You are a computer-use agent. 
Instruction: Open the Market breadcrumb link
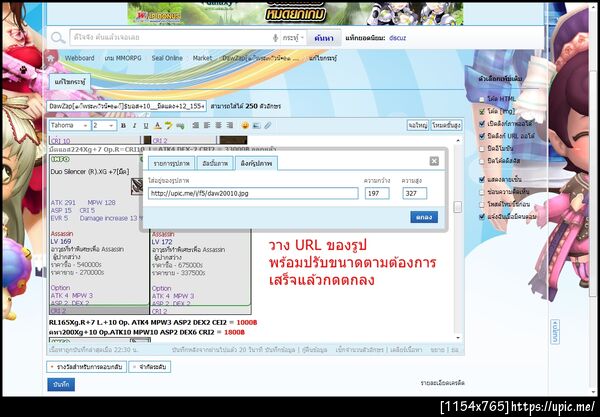point(202,58)
